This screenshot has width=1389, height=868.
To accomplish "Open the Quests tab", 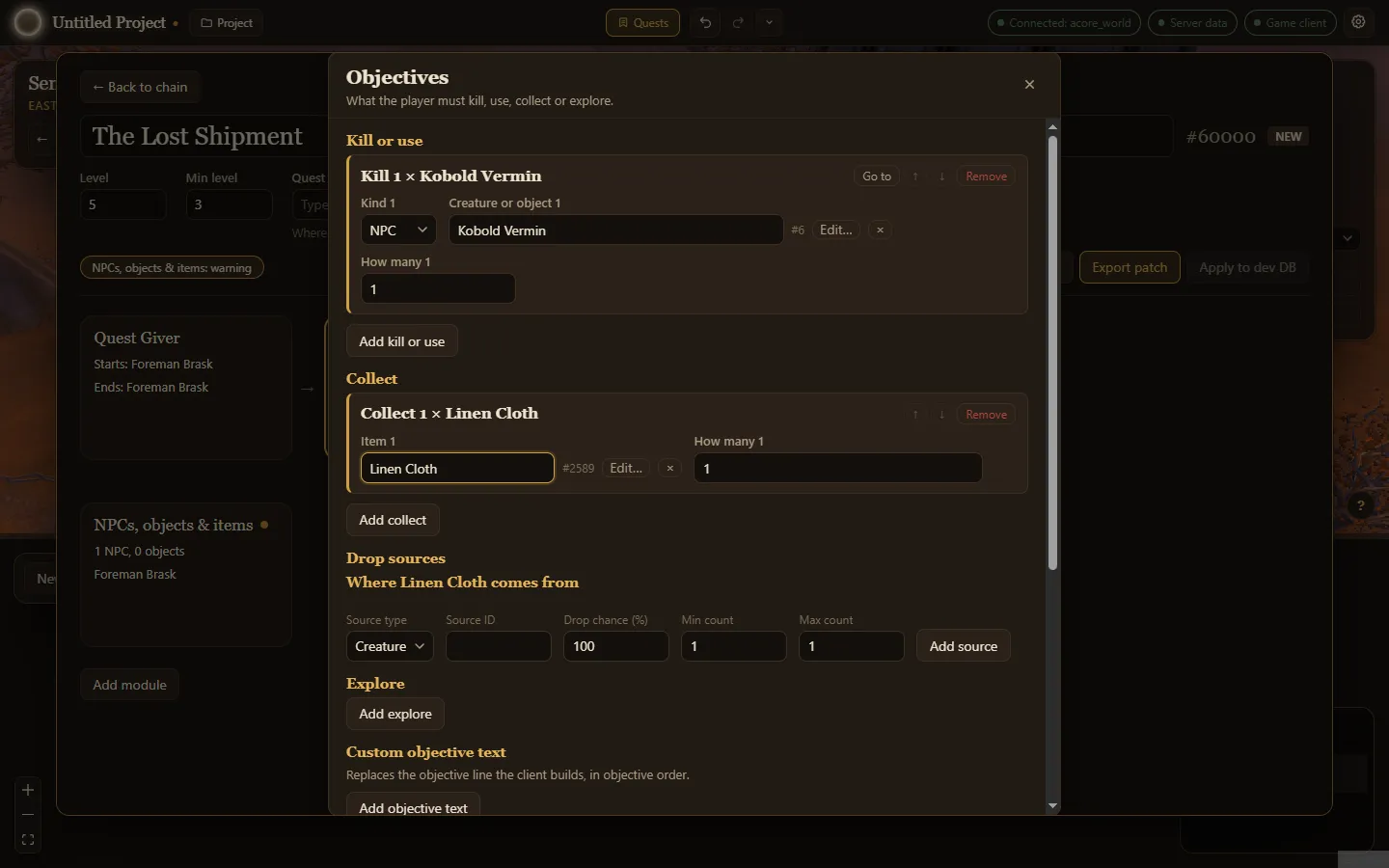I will [642, 23].
